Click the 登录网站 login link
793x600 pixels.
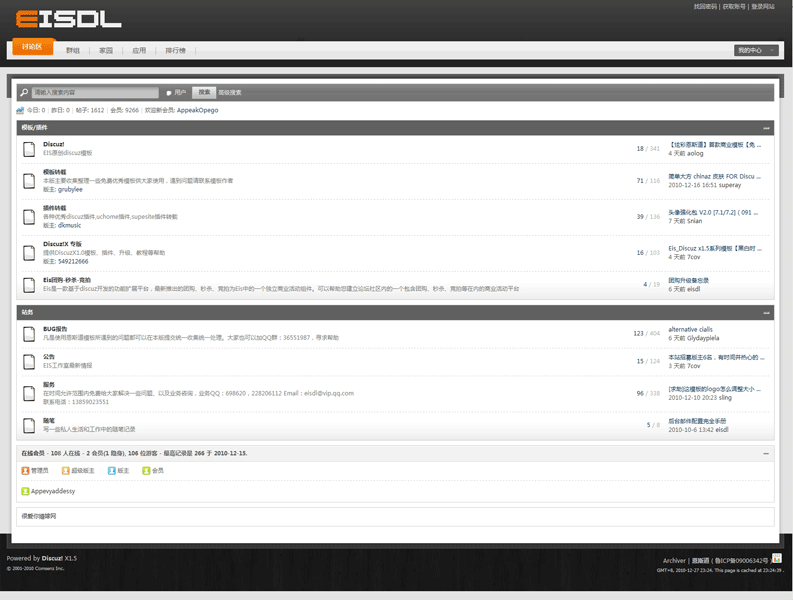763,7
